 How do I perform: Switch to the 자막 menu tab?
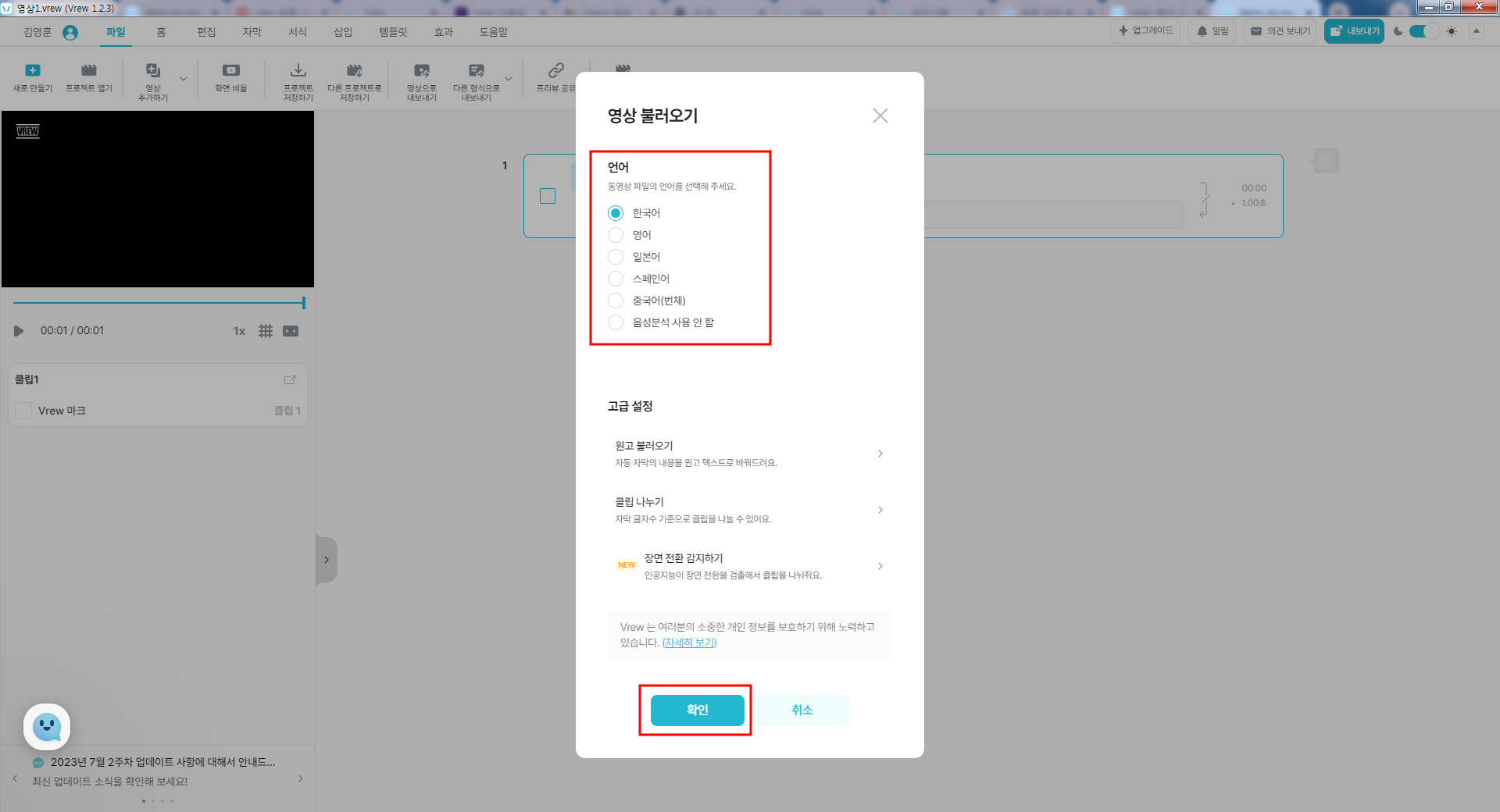(x=252, y=32)
